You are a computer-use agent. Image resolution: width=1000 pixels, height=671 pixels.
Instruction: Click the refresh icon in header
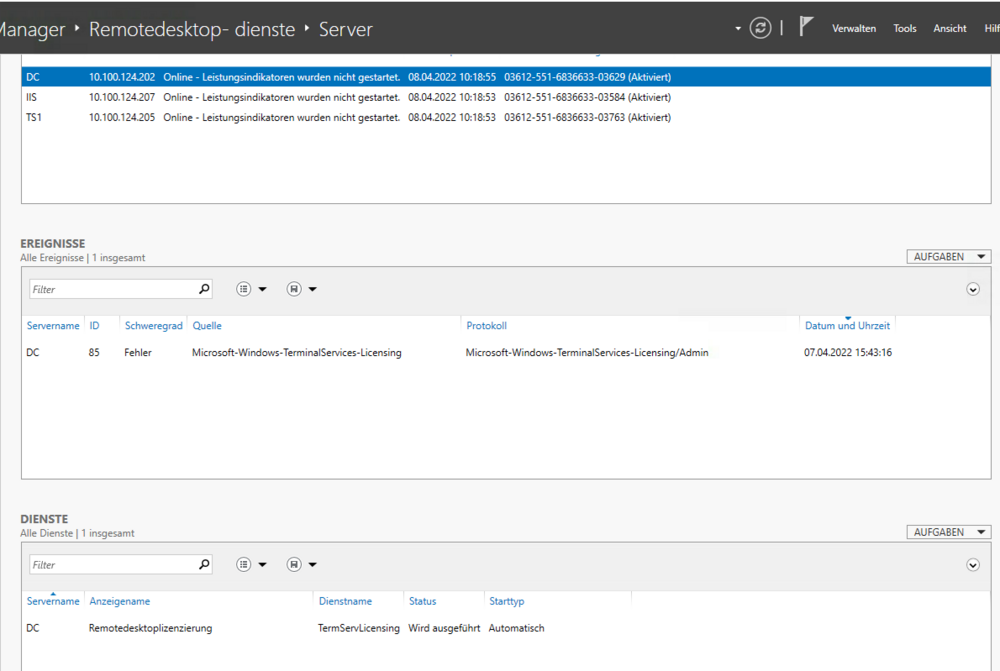coord(760,28)
